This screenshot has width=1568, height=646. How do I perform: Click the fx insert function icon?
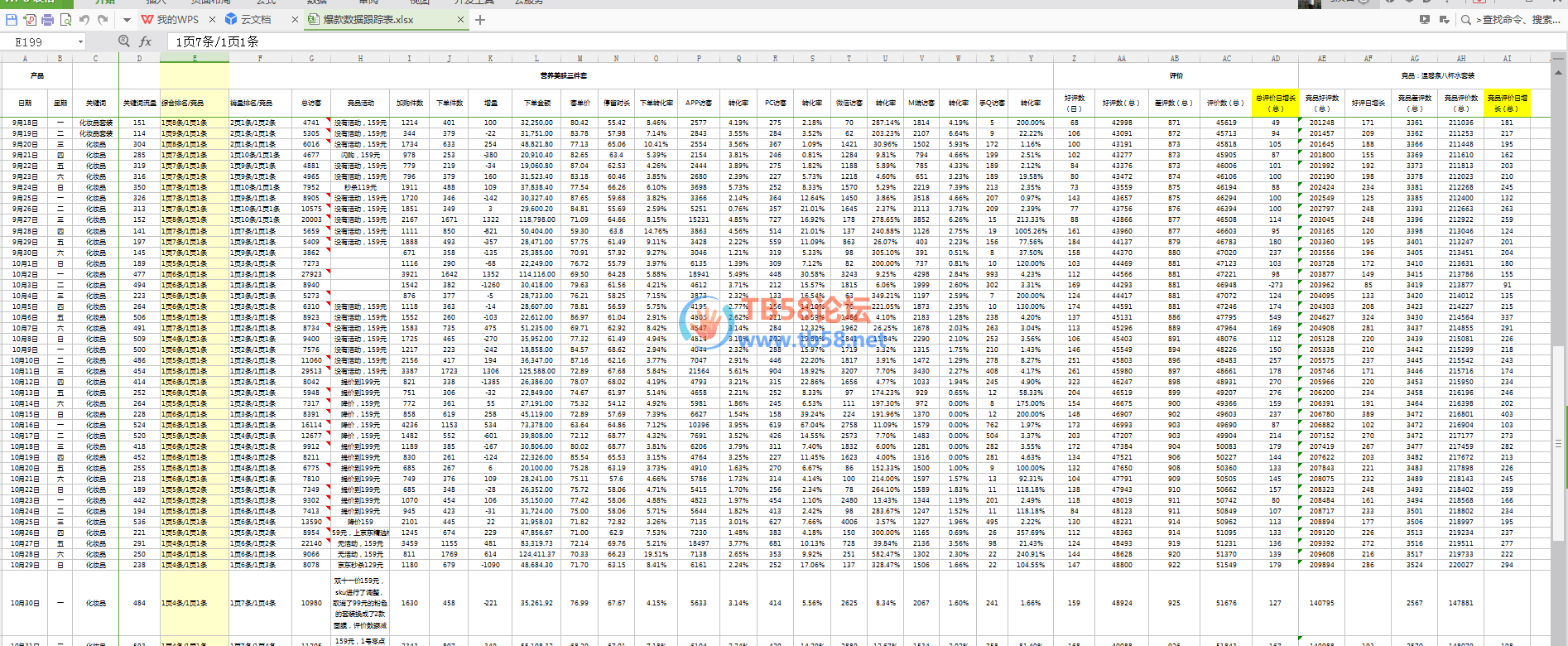(146, 41)
